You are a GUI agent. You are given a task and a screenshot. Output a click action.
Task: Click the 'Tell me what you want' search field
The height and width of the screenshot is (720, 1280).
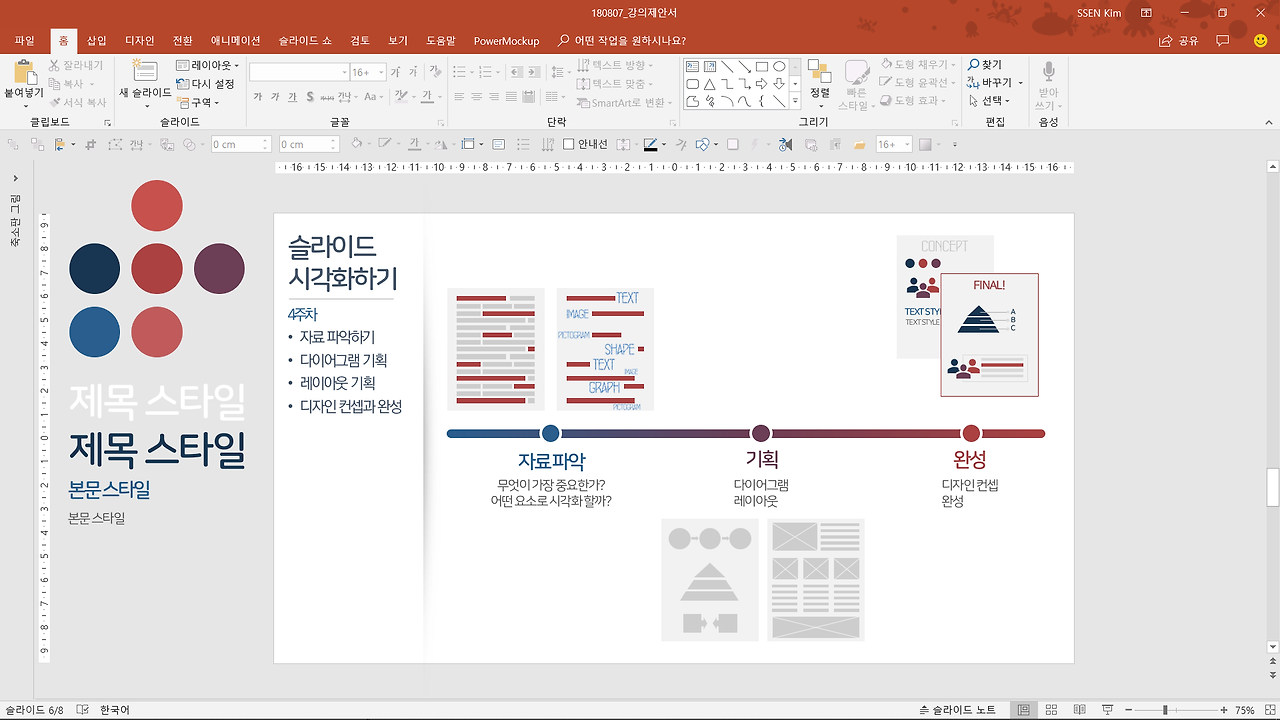(622, 41)
